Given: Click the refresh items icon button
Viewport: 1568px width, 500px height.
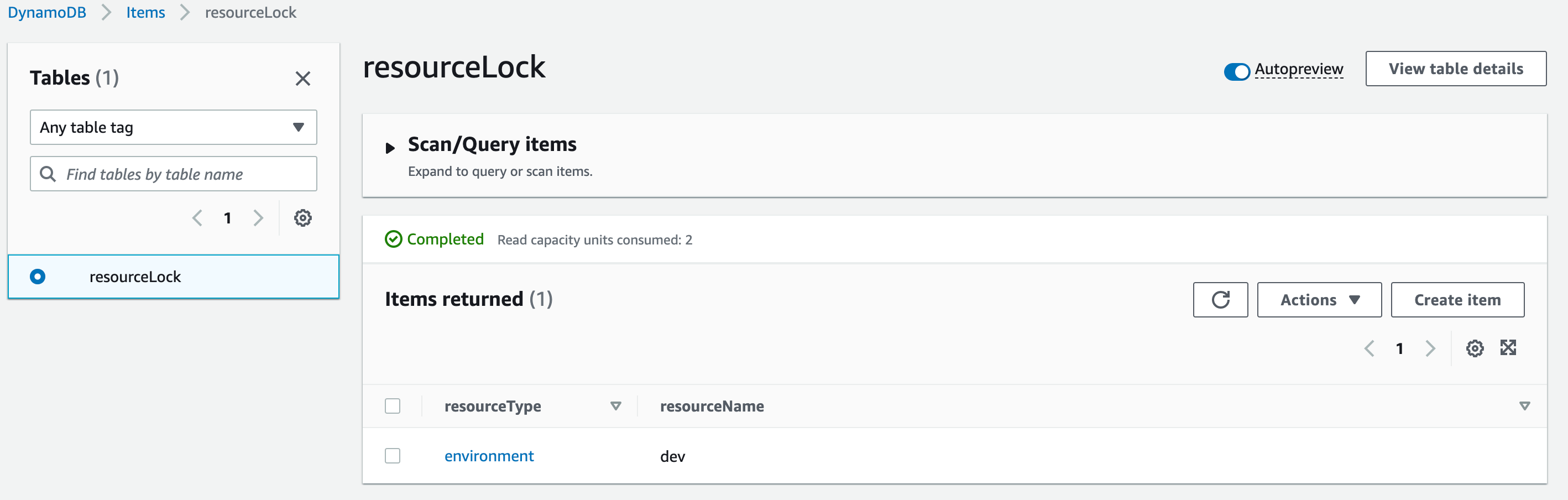Looking at the screenshot, I should (1220, 300).
